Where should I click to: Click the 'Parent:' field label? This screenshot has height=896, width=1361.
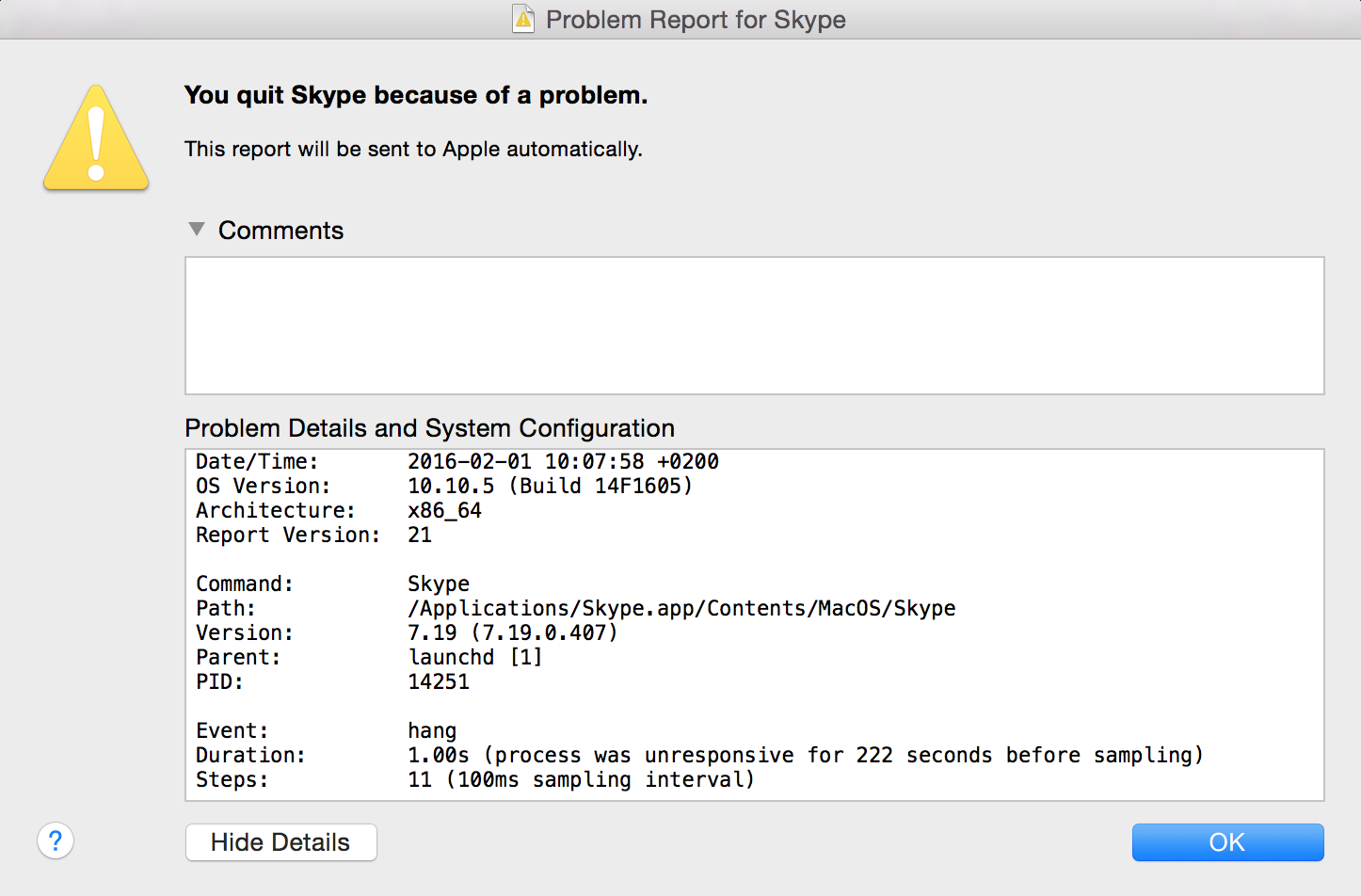tap(238, 657)
